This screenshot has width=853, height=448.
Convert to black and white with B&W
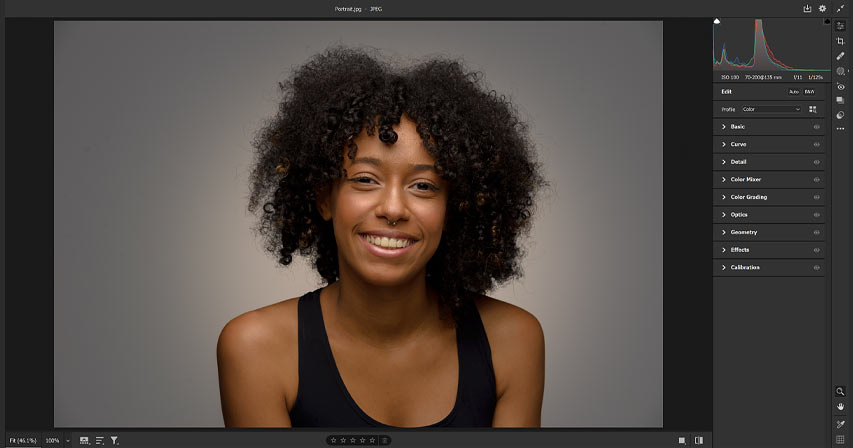coord(809,92)
